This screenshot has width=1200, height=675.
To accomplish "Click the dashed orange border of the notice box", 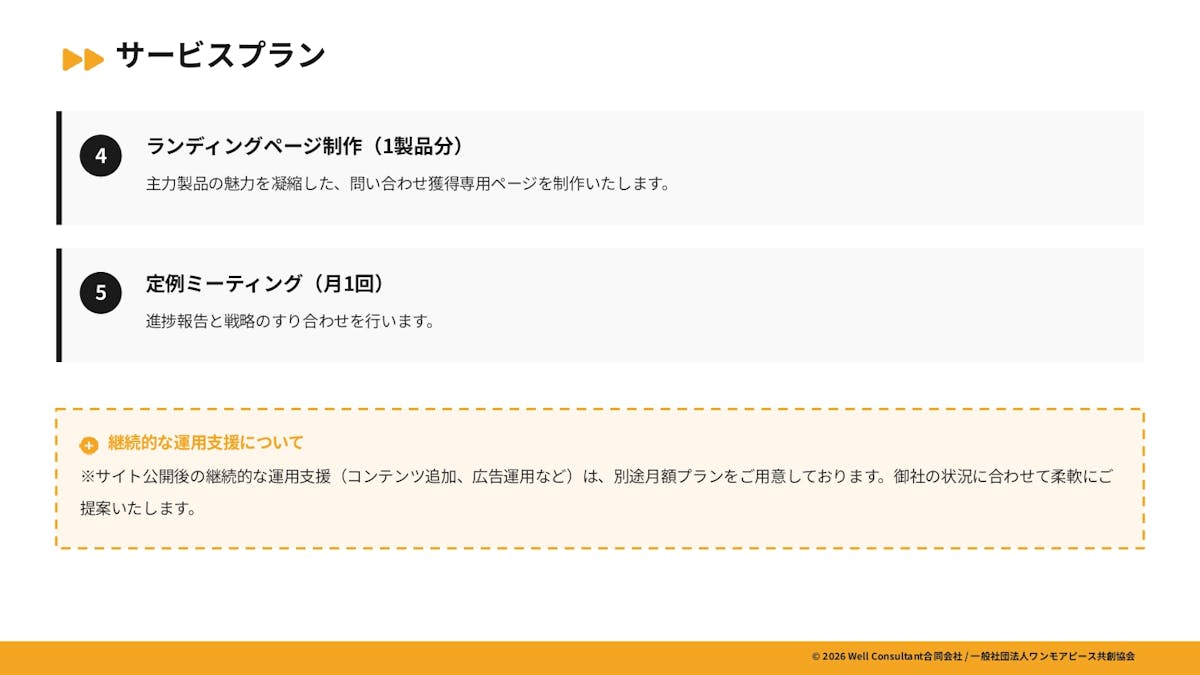I will (600, 409).
